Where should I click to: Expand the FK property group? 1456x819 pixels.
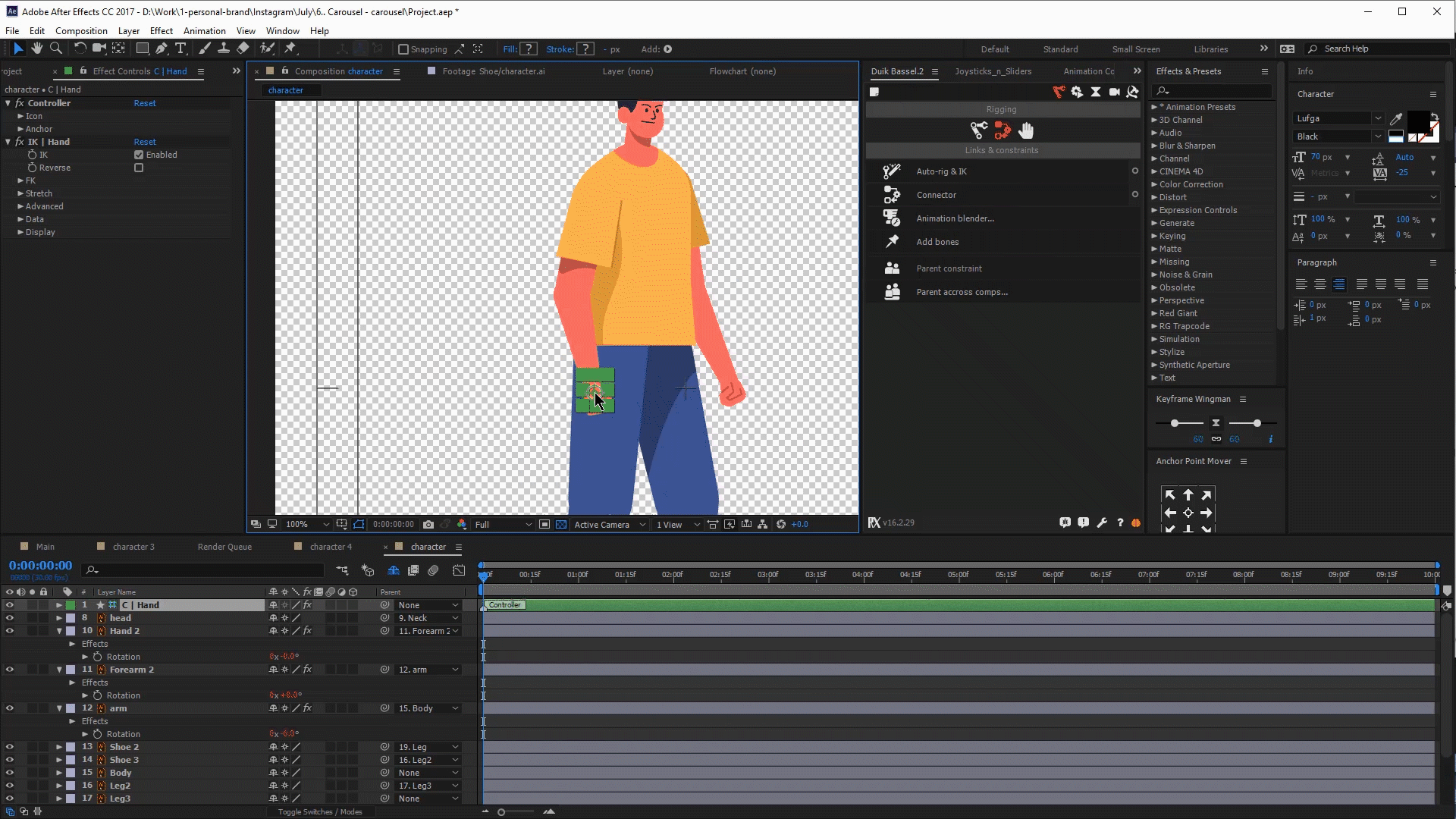coord(20,180)
